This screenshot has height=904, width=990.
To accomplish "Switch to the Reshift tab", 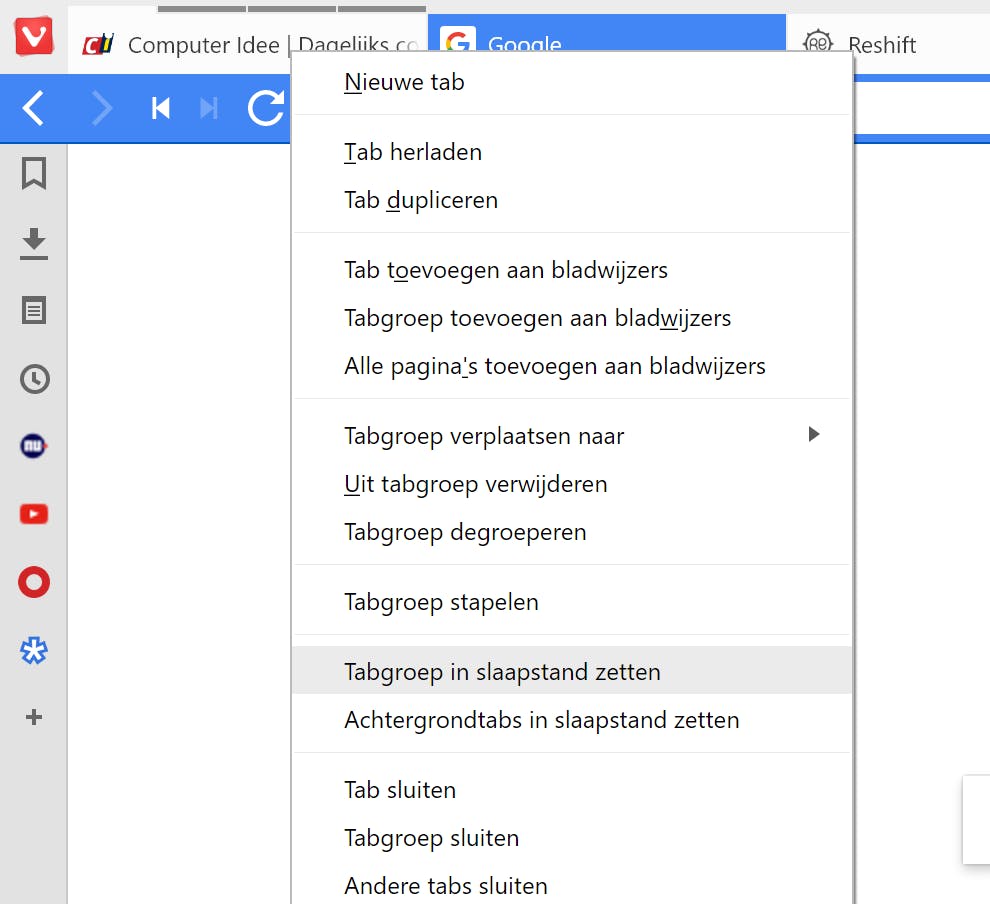I will (x=882, y=44).
